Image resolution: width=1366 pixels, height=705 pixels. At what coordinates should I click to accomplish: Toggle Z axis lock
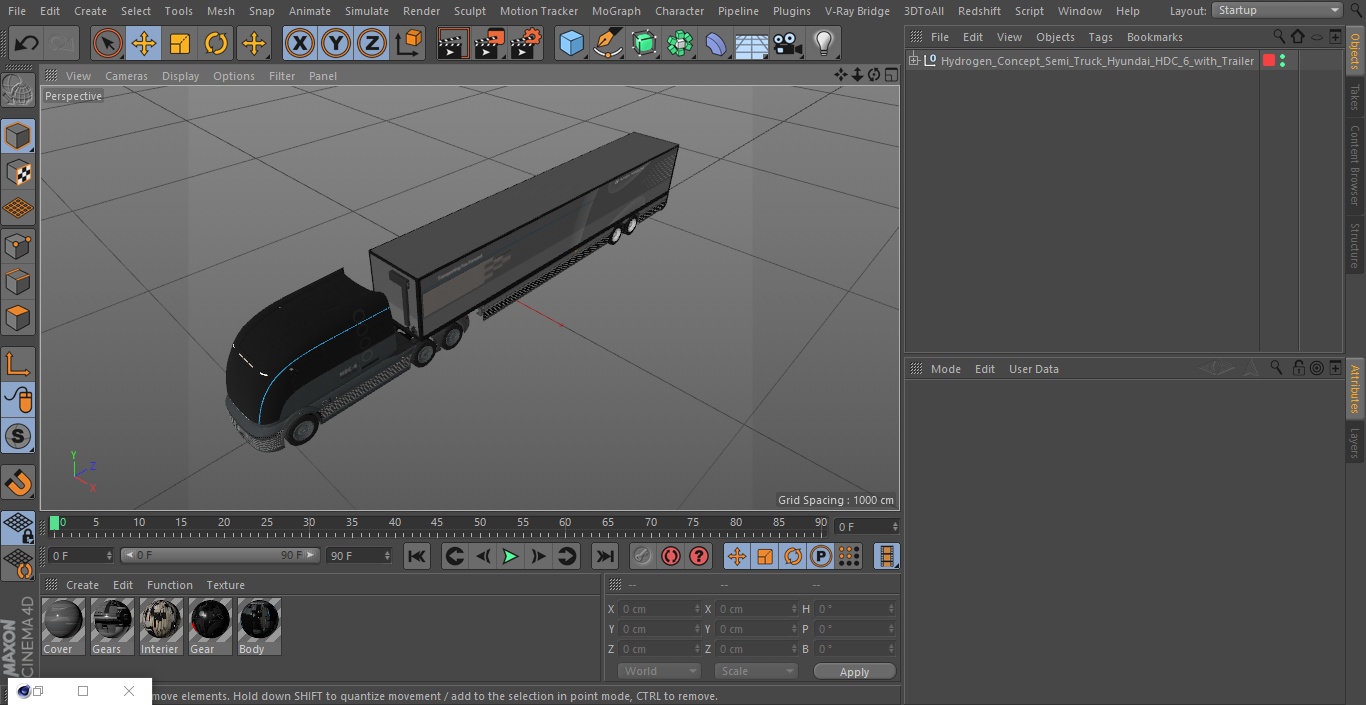[371, 43]
